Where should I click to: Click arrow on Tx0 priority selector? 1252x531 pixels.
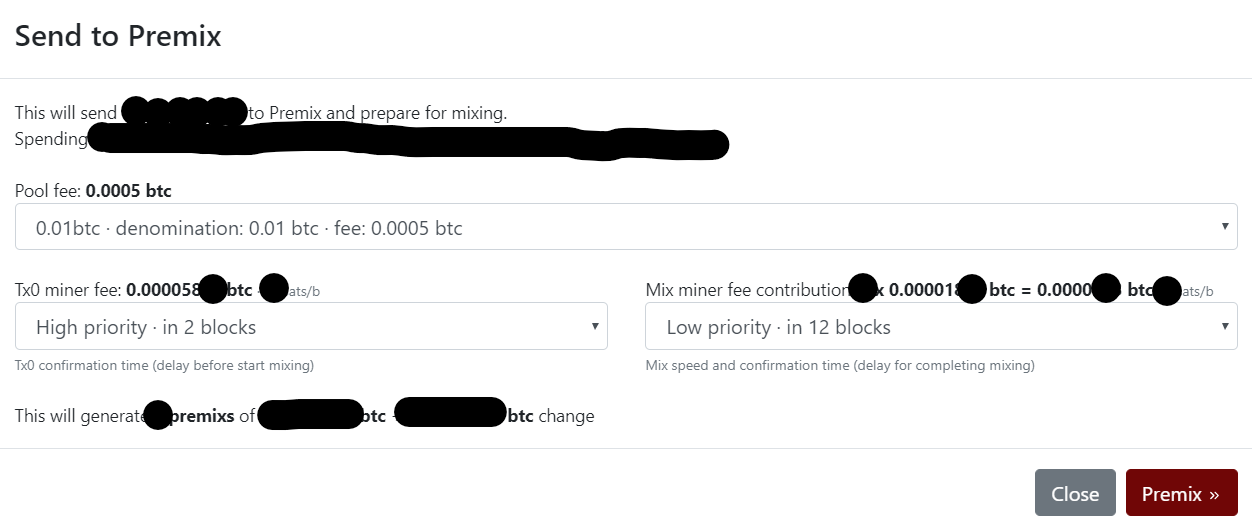(x=595, y=326)
